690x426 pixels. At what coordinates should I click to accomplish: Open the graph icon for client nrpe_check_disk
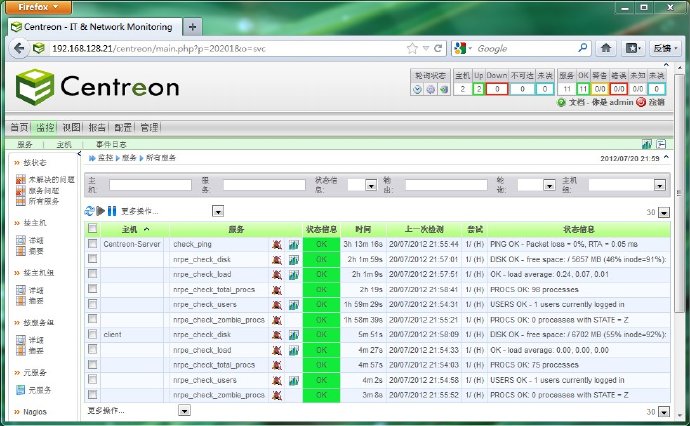pos(294,335)
